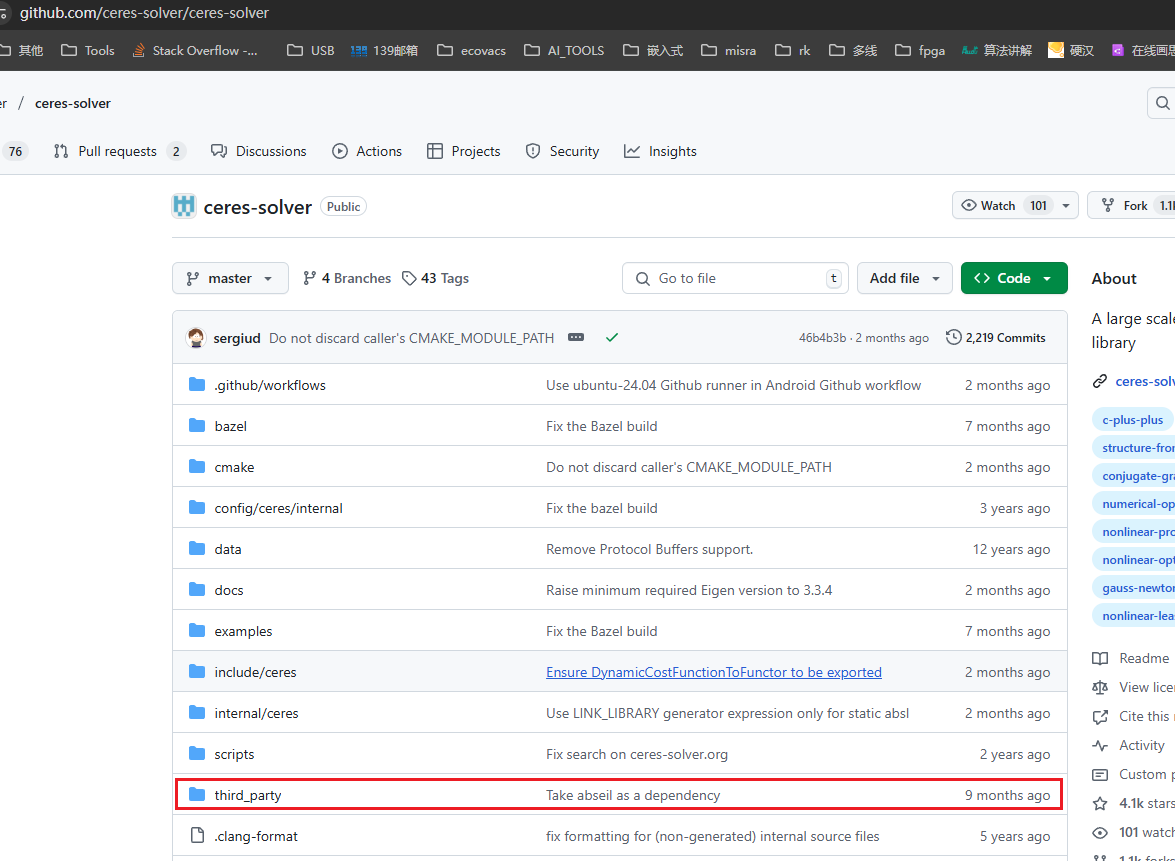This screenshot has width=1175, height=861.
Task: Open the Pull requests tab
Action: pyautogui.click(x=119, y=151)
